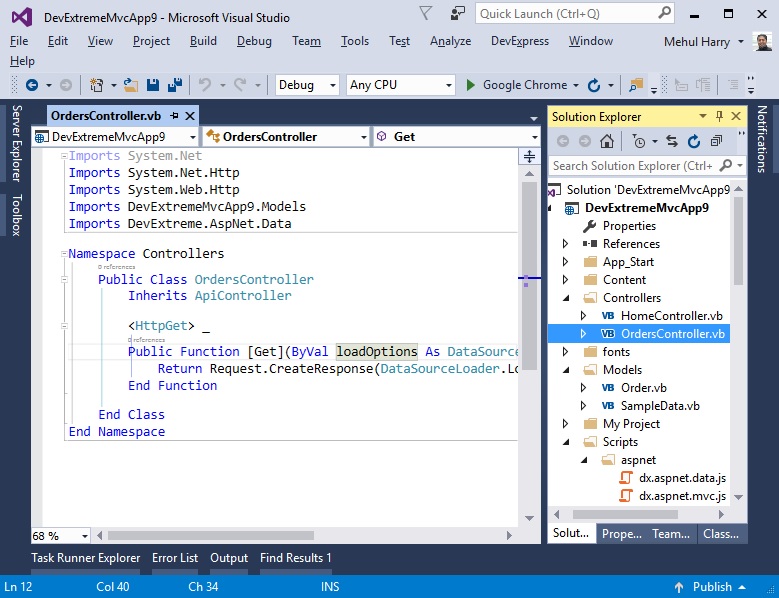Open the Notifications side tab
779x598 pixels.
[x=762, y=139]
